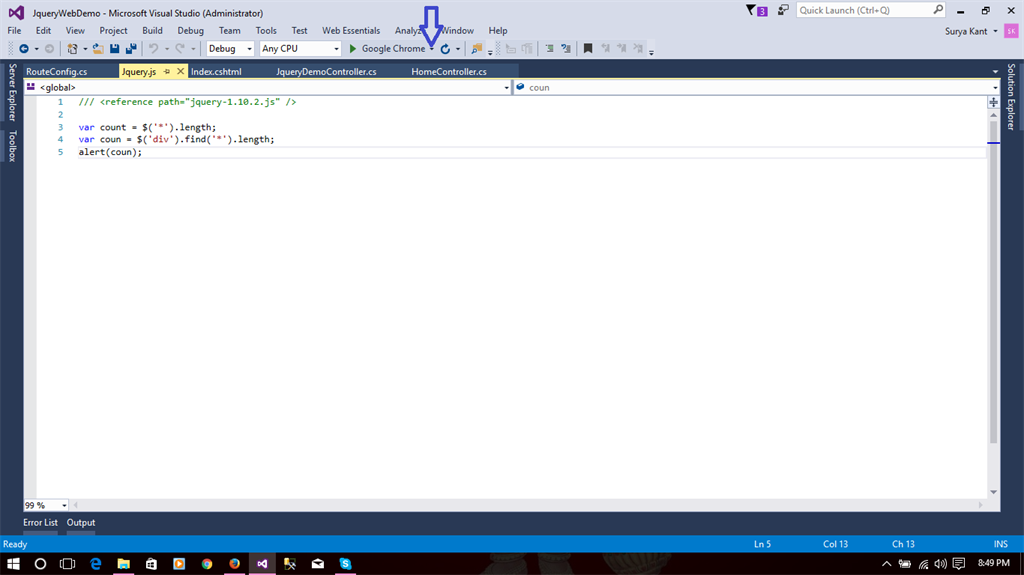Expand the Refresh browser dropdown arrow

tap(458, 49)
